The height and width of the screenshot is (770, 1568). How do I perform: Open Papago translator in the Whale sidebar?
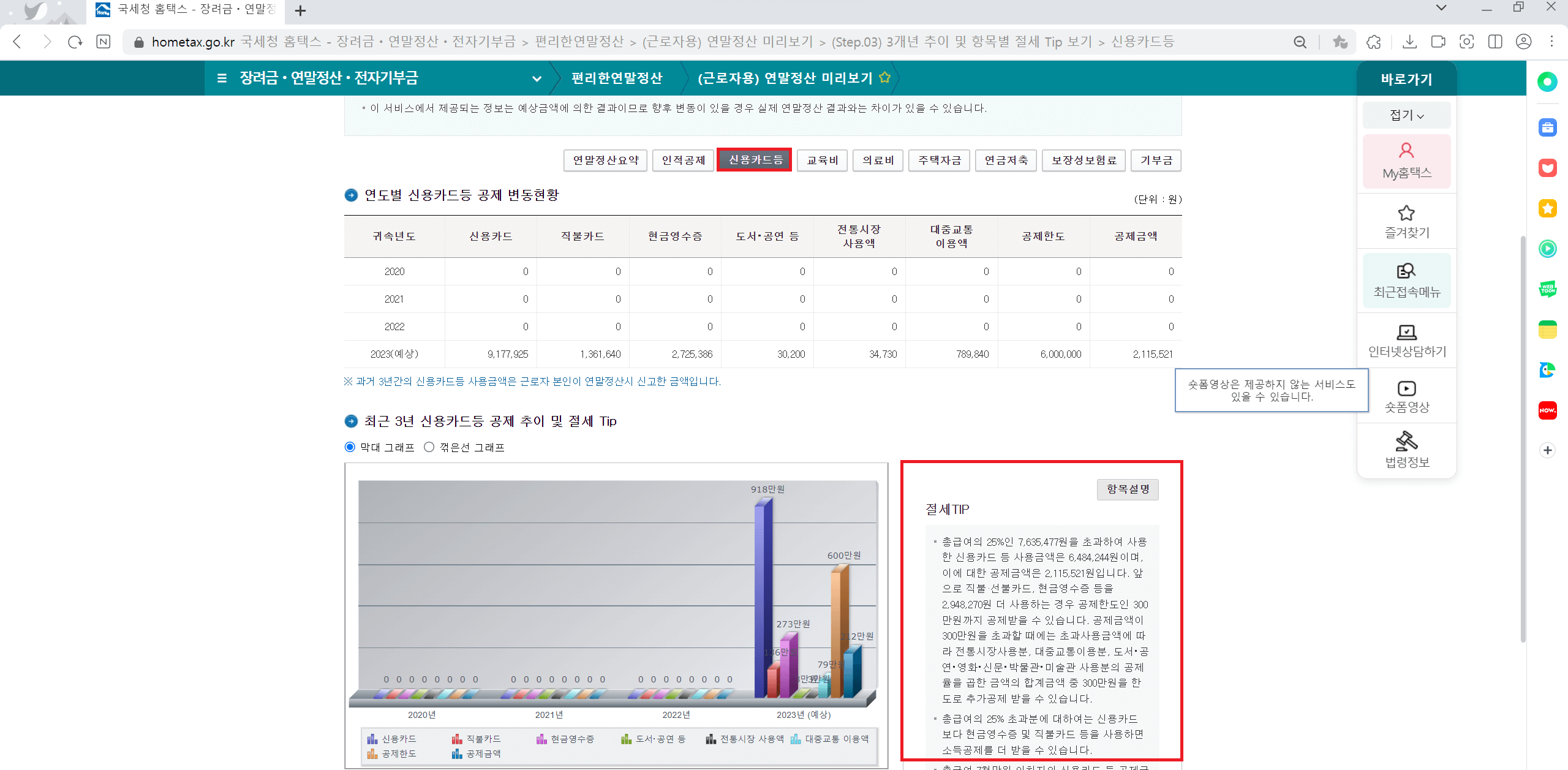coord(1548,370)
